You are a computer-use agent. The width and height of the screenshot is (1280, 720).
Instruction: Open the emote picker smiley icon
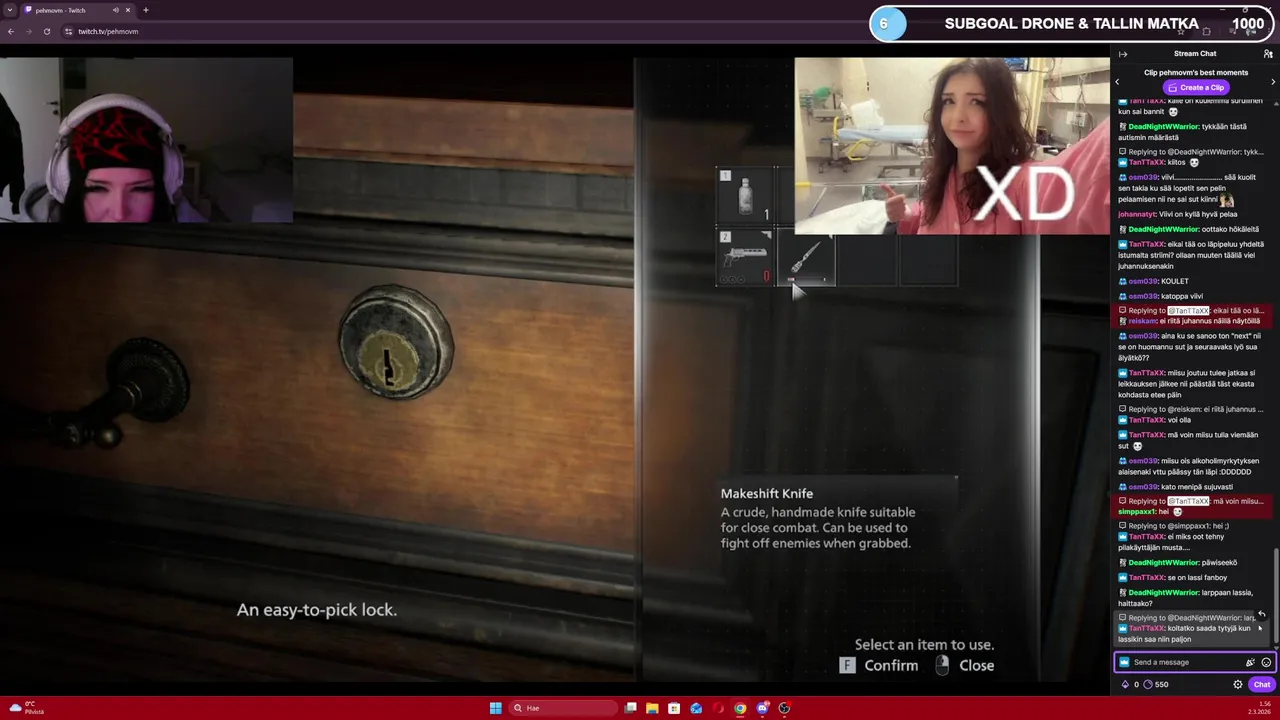coord(1266,662)
